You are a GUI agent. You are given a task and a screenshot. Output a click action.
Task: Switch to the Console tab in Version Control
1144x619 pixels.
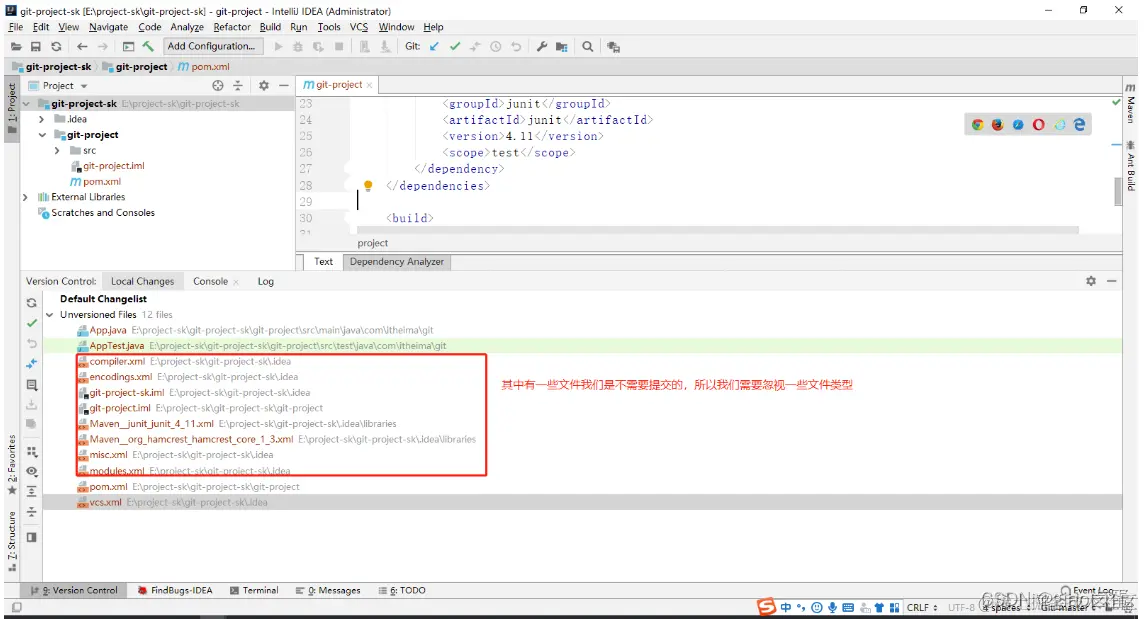pyautogui.click(x=210, y=281)
